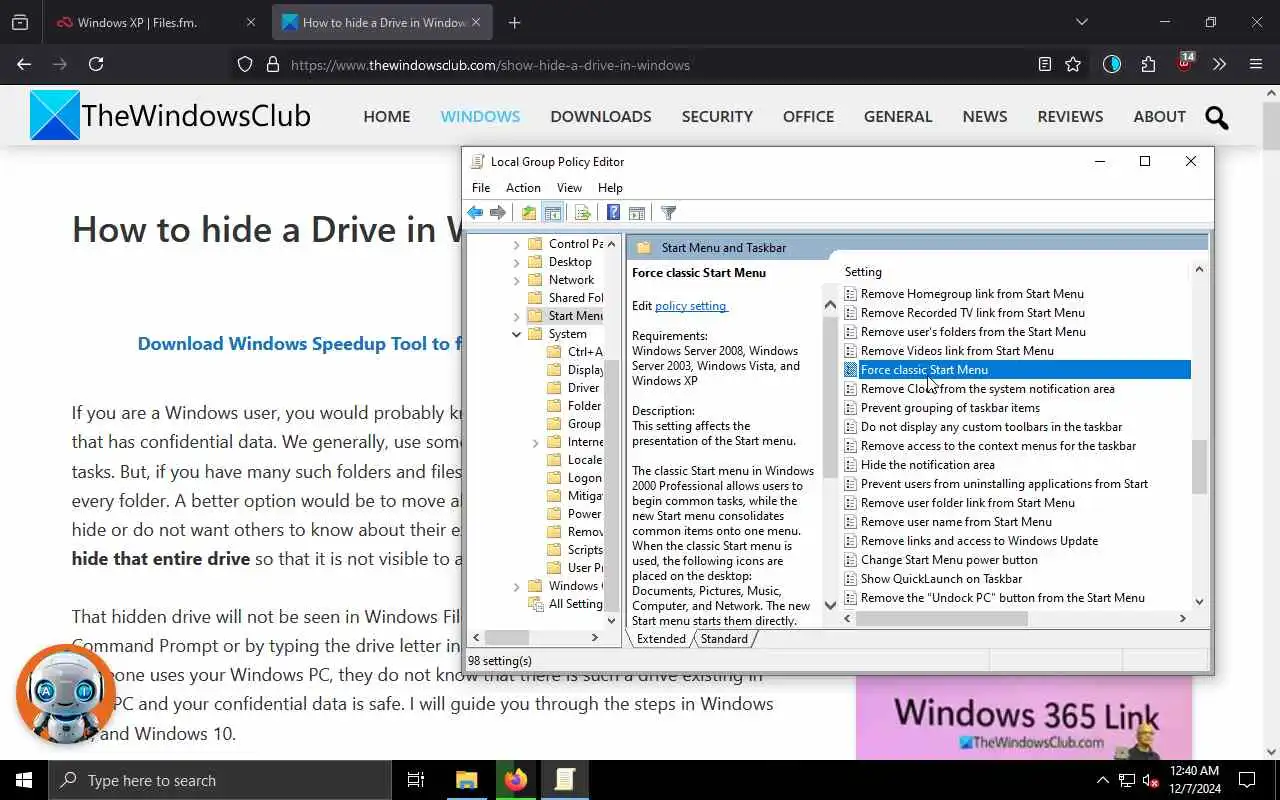The height and width of the screenshot is (800, 1280).
Task: Switch to the Extended tab
Action: pos(661,639)
